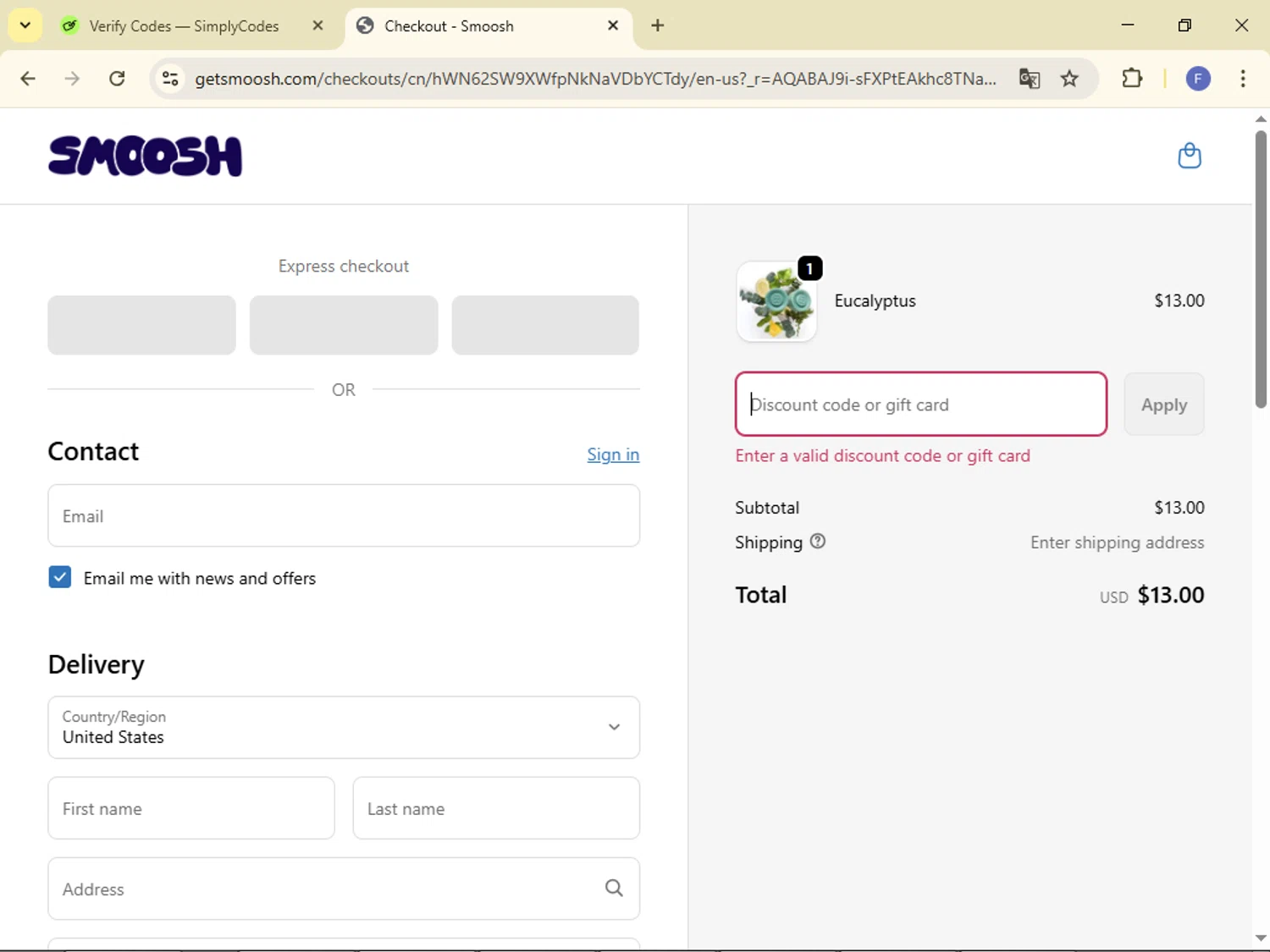Toggle Email me with news and offers
Screen dimensions: 1270x952
tap(60, 577)
